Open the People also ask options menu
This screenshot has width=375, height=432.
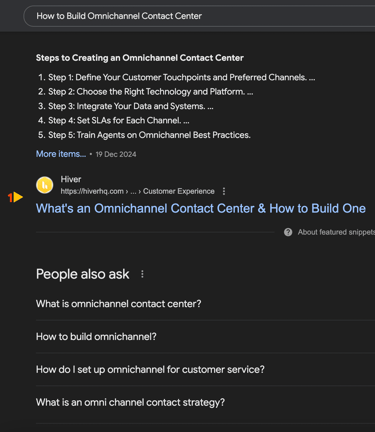(x=142, y=274)
